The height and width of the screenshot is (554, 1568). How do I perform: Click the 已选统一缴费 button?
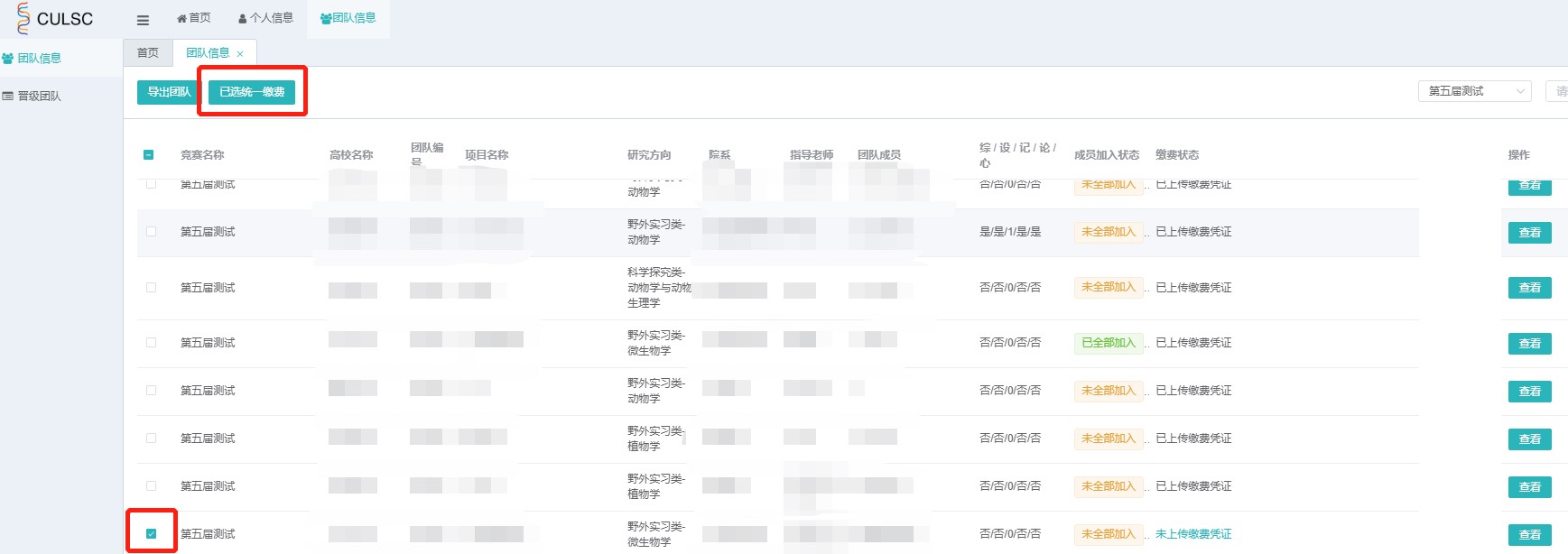click(x=252, y=92)
